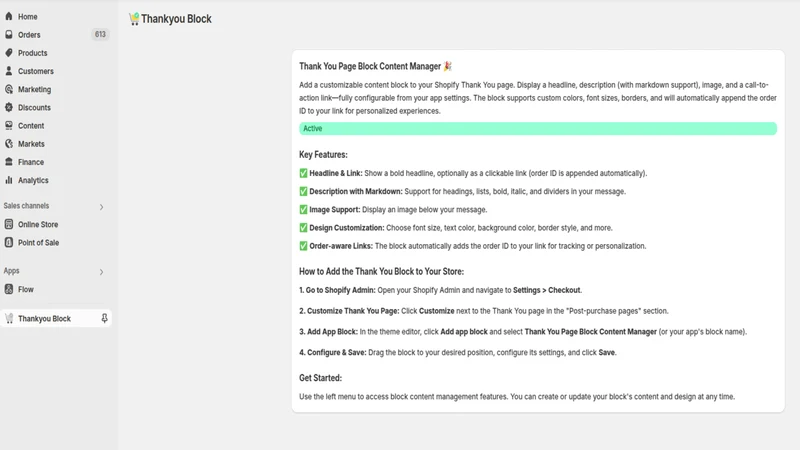Viewport: 800px width, 450px height.
Task: Click the Apps heading label
Action: point(11,271)
